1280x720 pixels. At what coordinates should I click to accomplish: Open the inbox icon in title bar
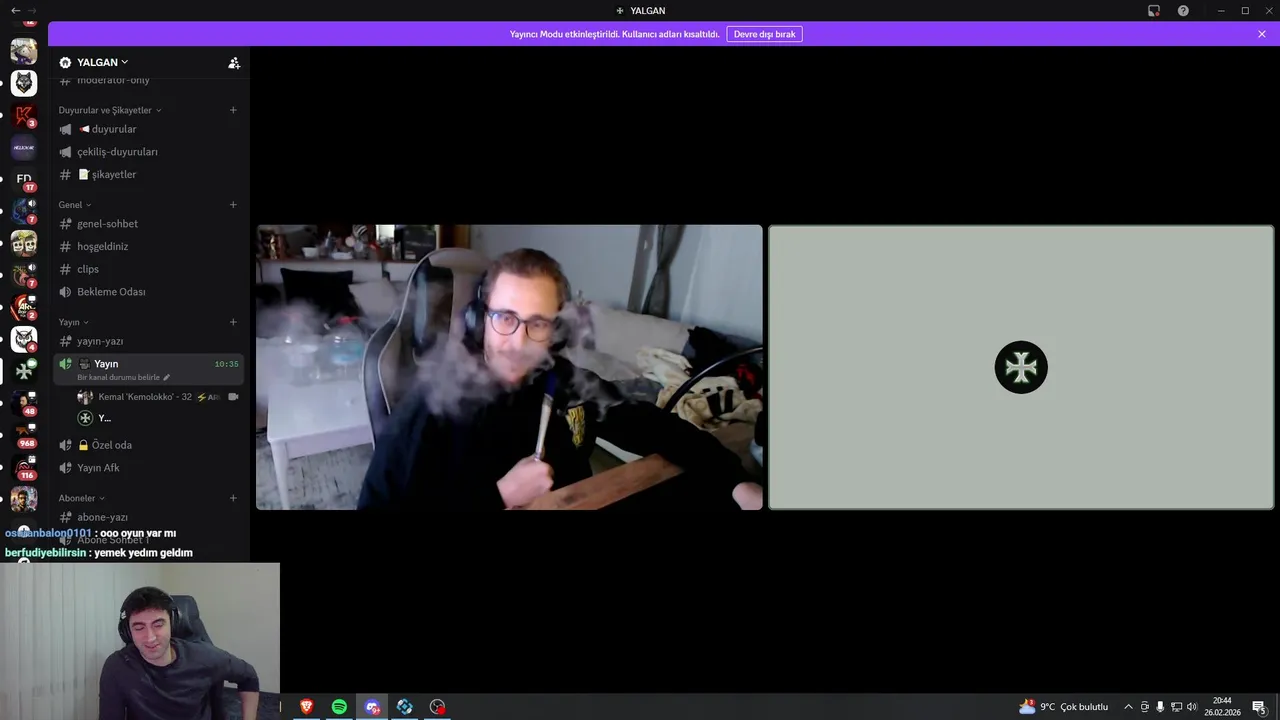pos(1154,10)
